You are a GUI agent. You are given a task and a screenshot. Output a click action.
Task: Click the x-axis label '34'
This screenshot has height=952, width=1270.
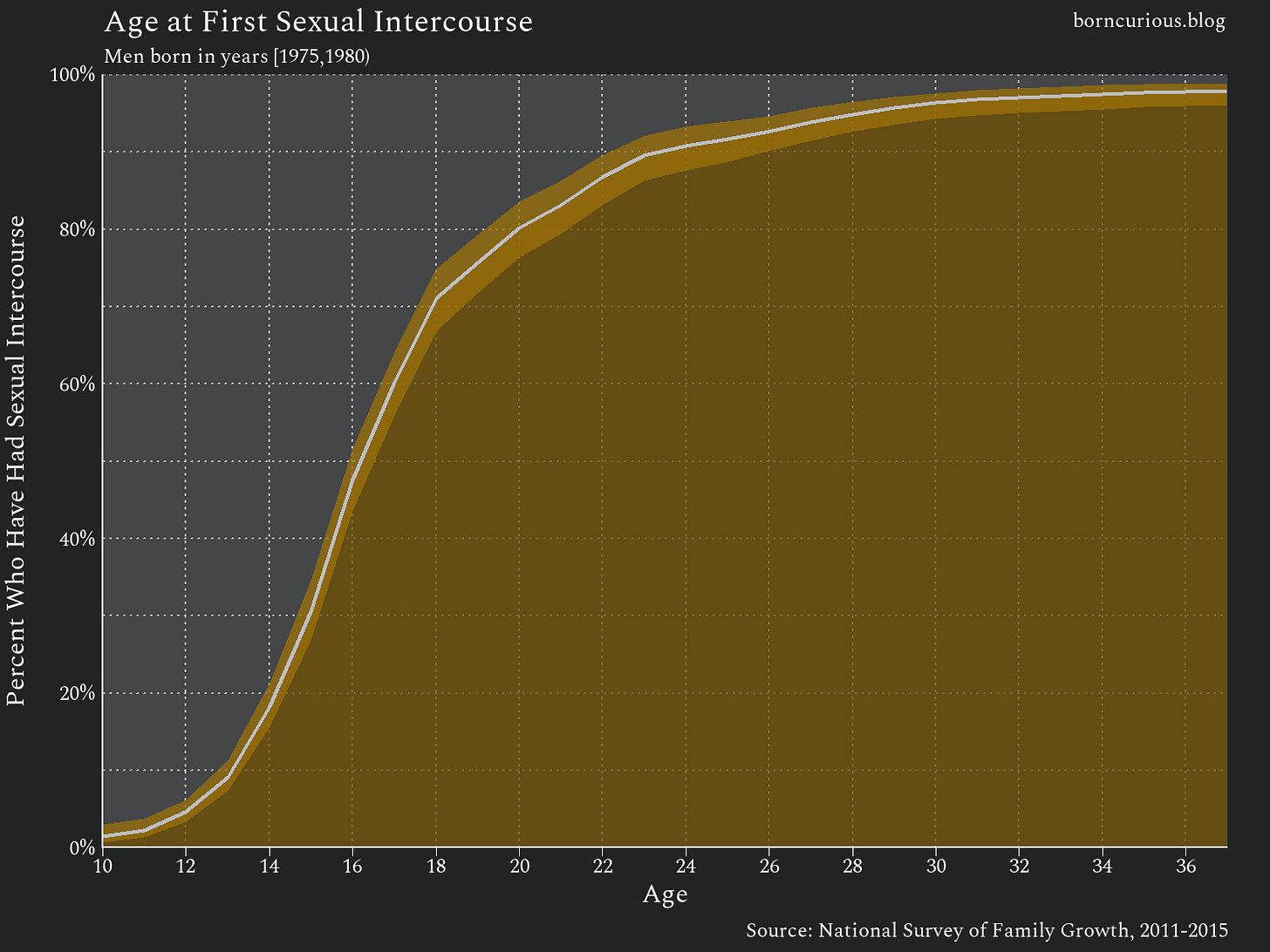1103,866
